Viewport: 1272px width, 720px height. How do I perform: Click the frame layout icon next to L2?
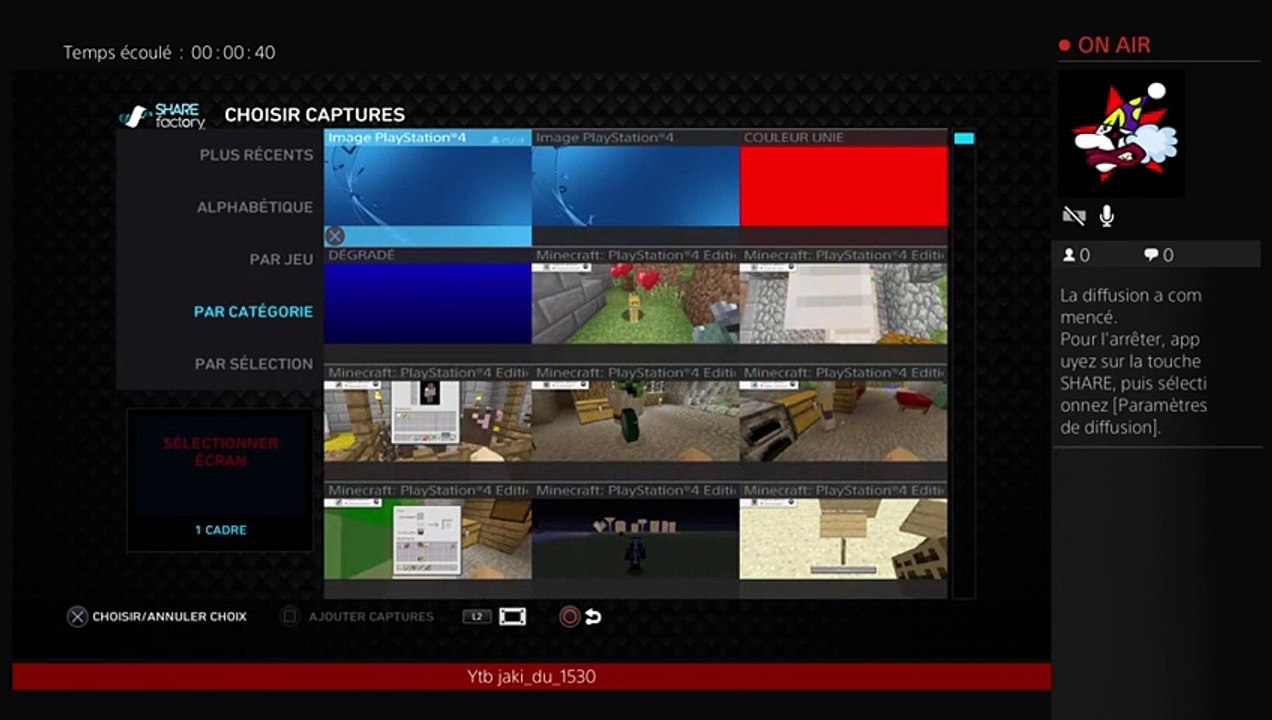[512, 617]
